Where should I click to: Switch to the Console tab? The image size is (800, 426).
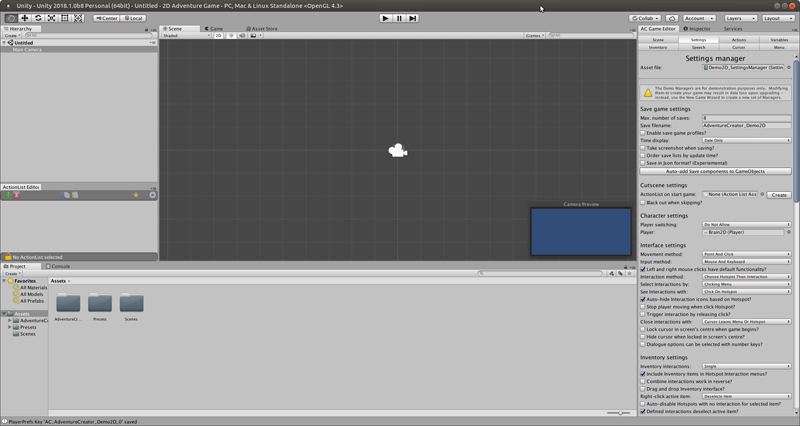(58, 266)
